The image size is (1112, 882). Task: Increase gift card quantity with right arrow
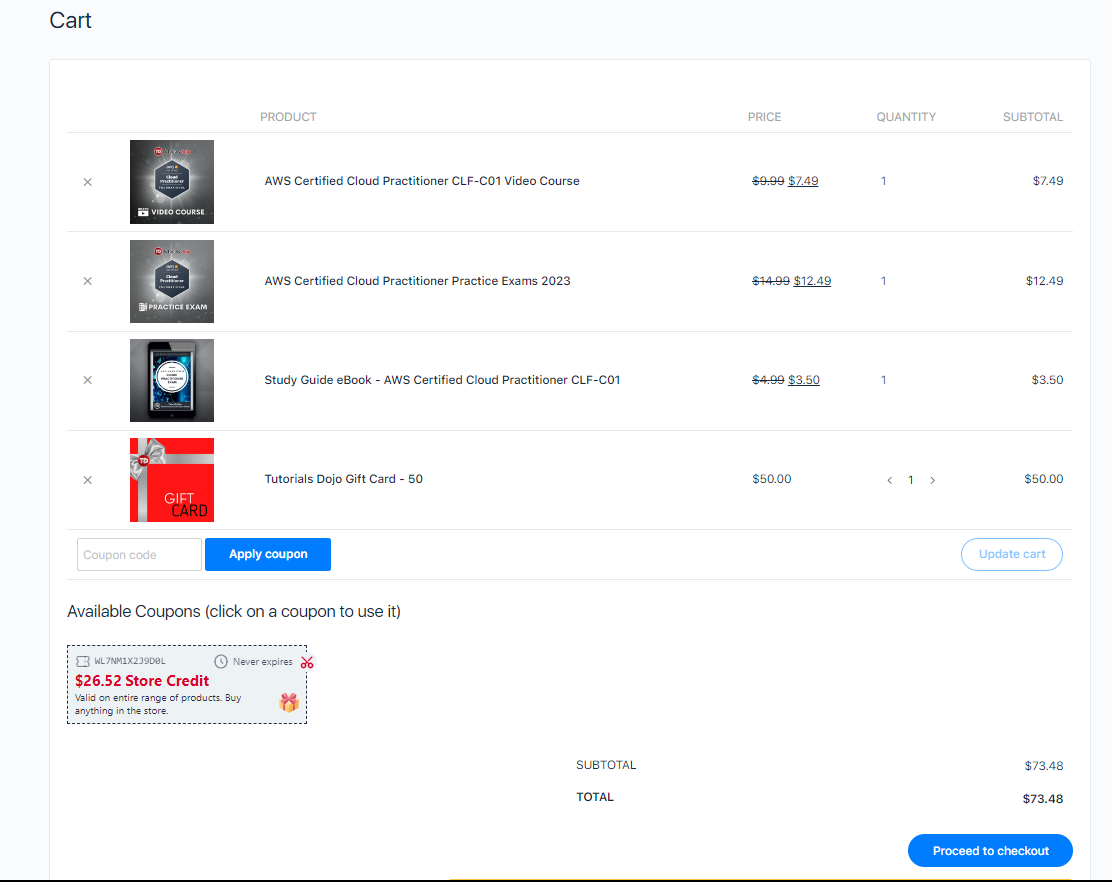point(933,481)
